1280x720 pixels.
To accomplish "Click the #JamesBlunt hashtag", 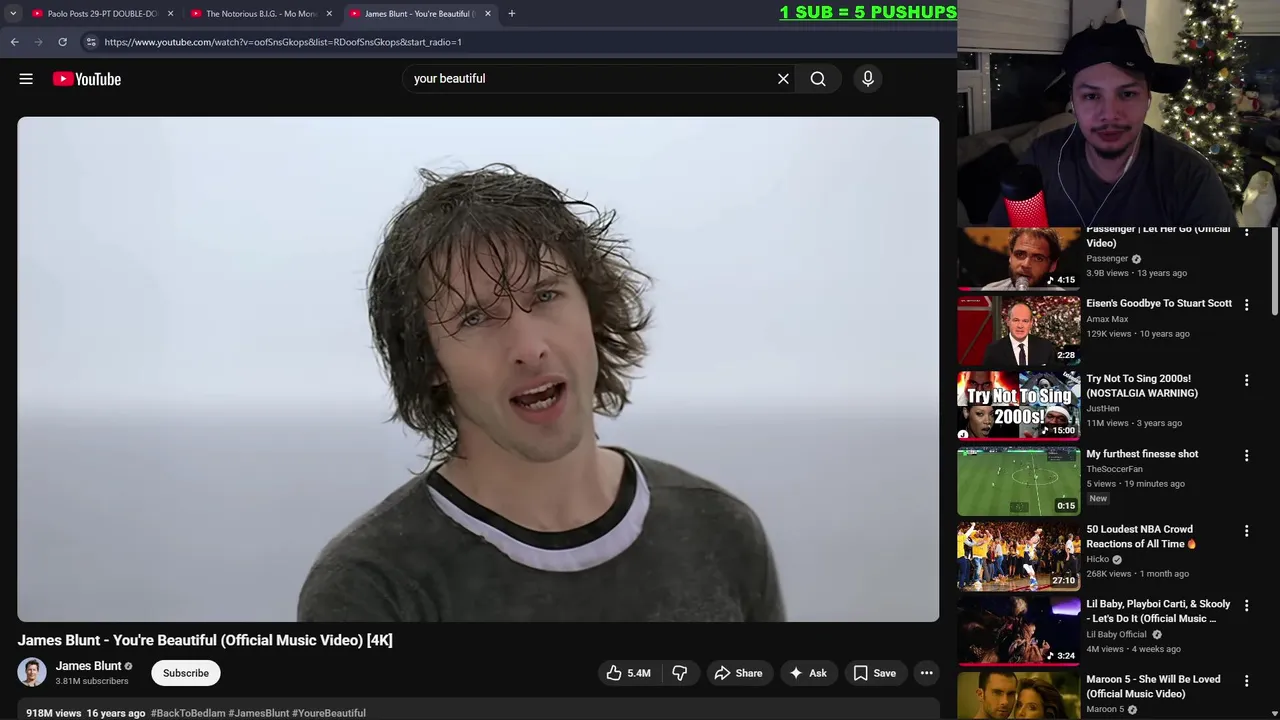I will pyautogui.click(x=259, y=713).
